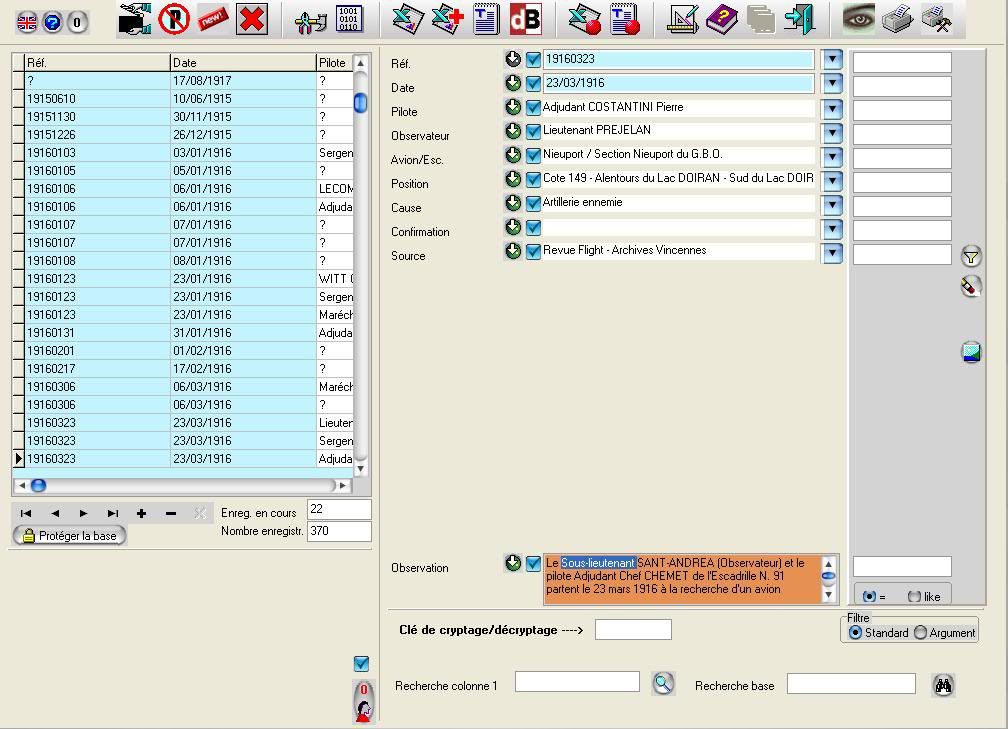Open the drafting ruler design icon

683,19
